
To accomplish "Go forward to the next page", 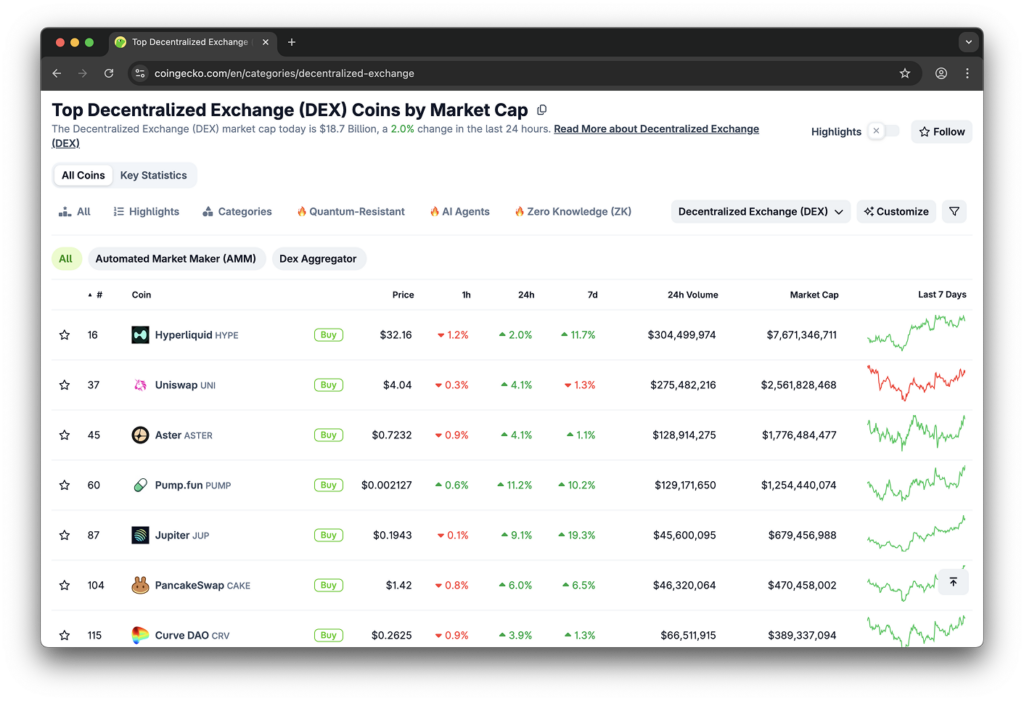I will coord(82,73).
